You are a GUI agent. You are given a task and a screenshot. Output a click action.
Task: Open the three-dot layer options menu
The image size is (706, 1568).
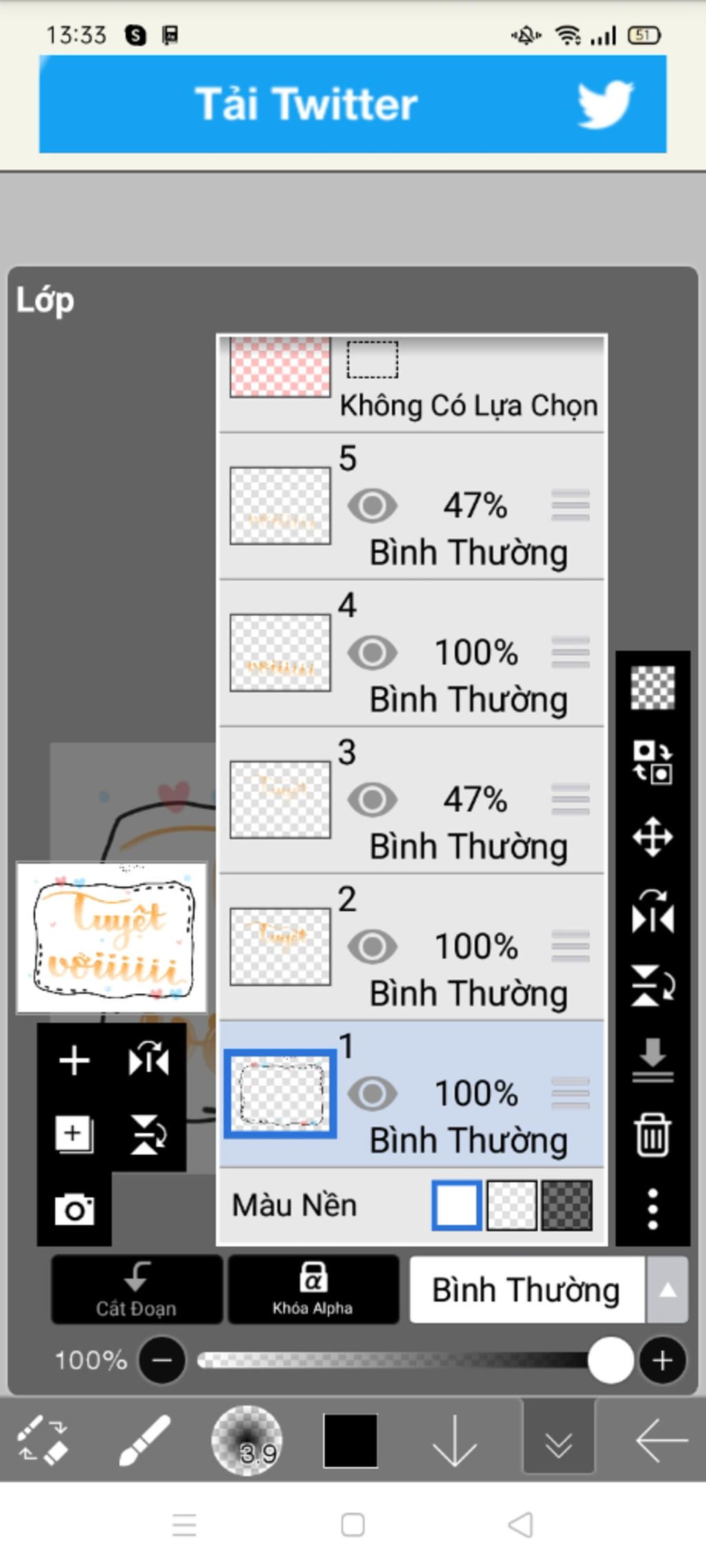(x=652, y=1208)
